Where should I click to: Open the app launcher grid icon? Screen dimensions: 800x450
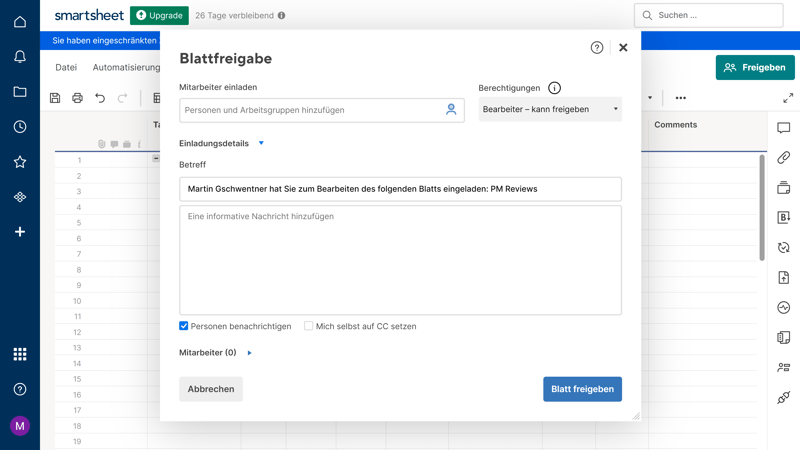(x=19, y=354)
